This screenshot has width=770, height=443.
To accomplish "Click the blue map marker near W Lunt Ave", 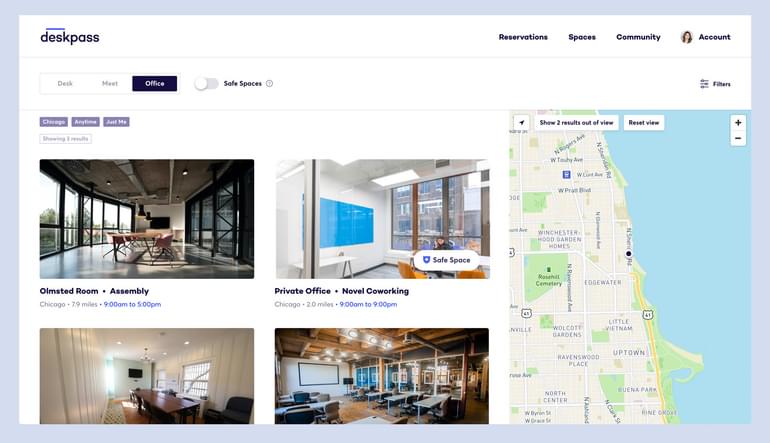I will [566, 174].
